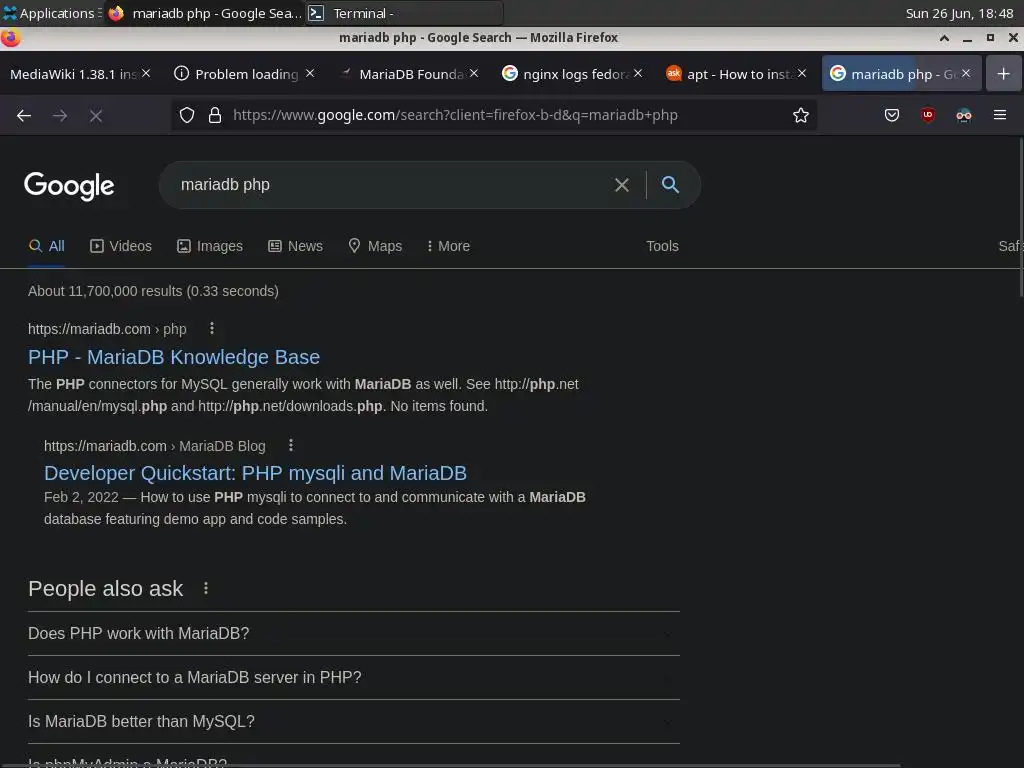Go back using the back arrow
Viewport: 1024px width, 768px height.
point(24,116)
